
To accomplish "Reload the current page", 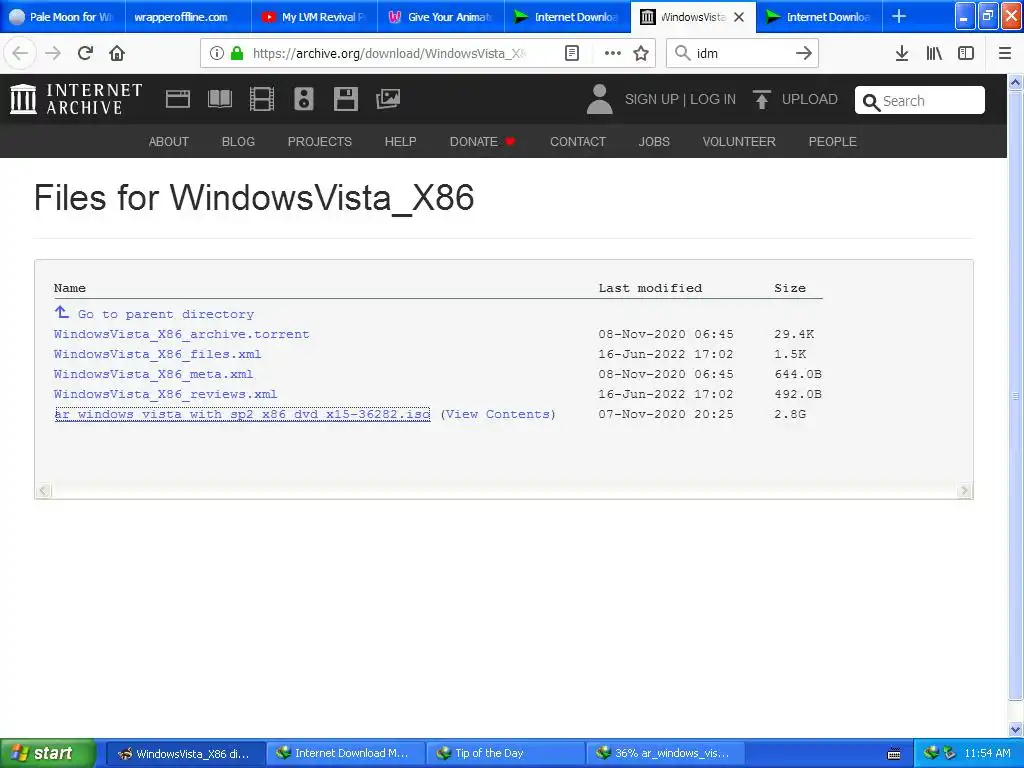I will pos(85,54).
